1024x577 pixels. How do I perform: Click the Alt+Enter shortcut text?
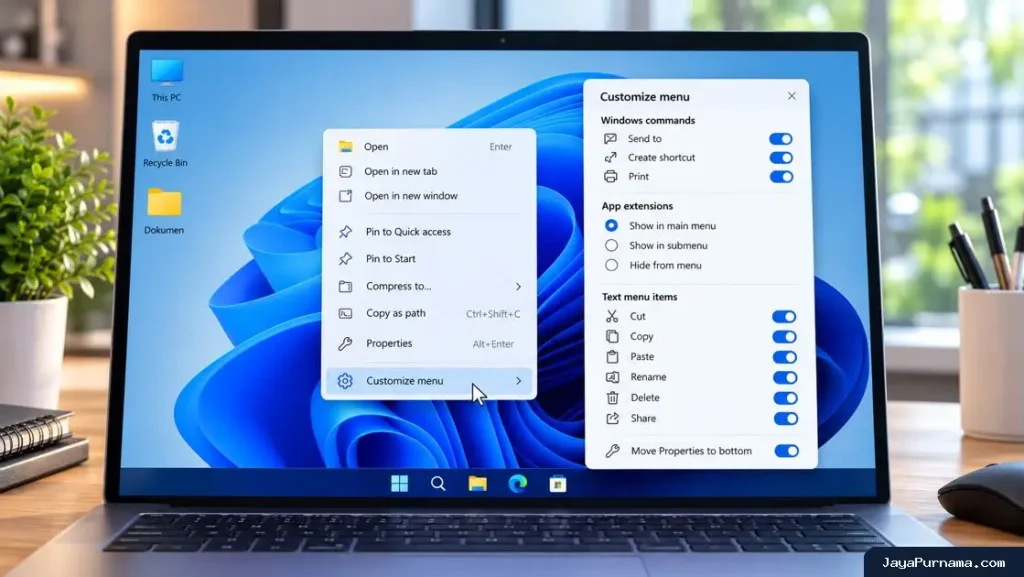[x=493, y=344]
